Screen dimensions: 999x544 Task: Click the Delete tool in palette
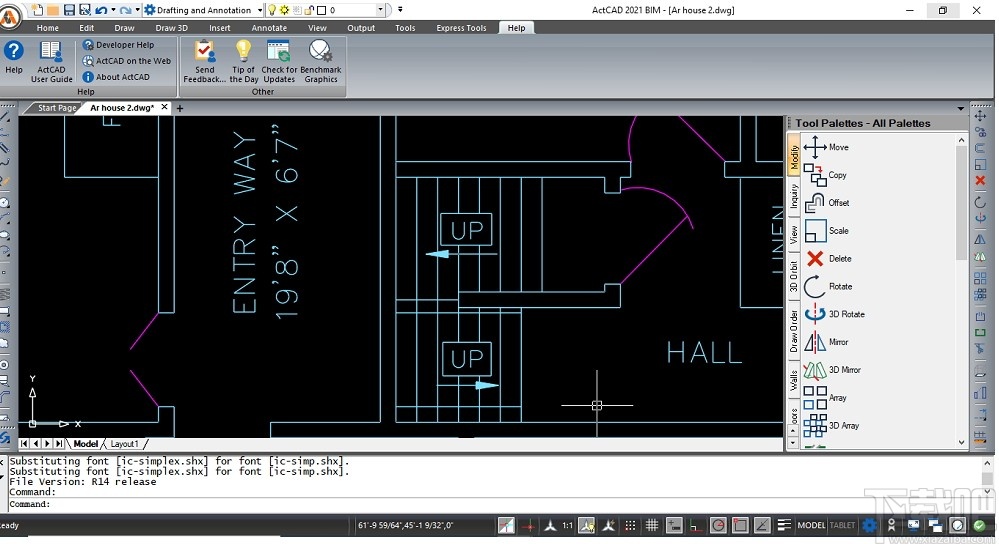click(x=828, y=259)
